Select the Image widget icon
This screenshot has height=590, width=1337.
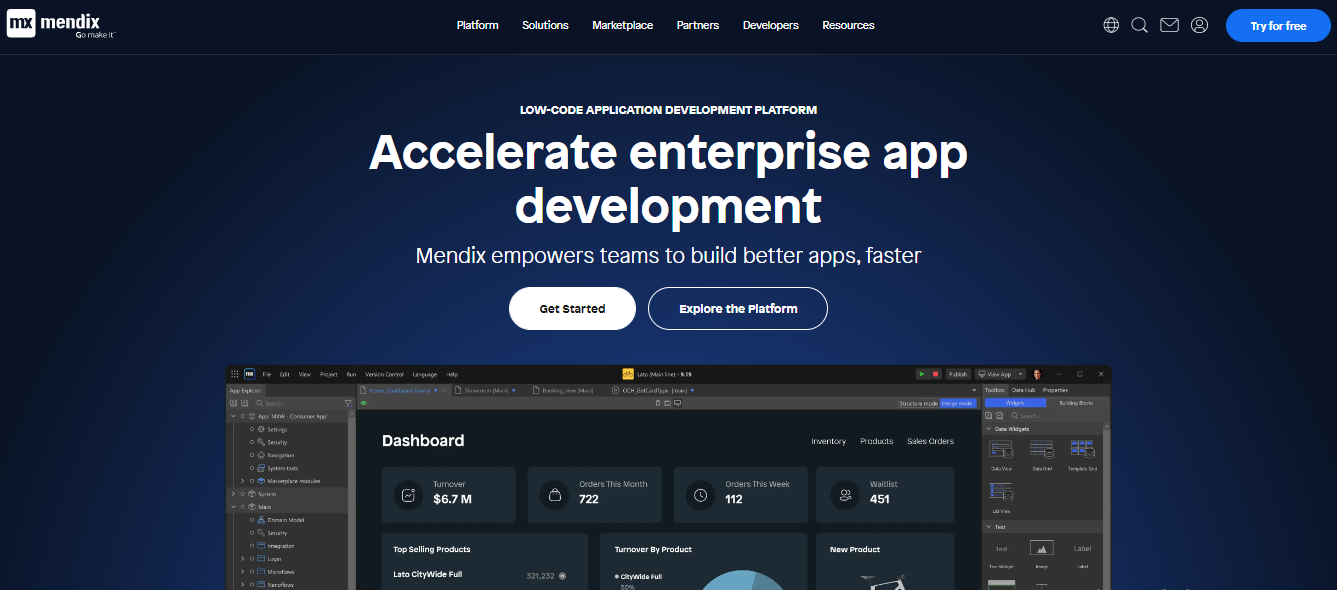pyautogui.click(x=1042, y=548)
